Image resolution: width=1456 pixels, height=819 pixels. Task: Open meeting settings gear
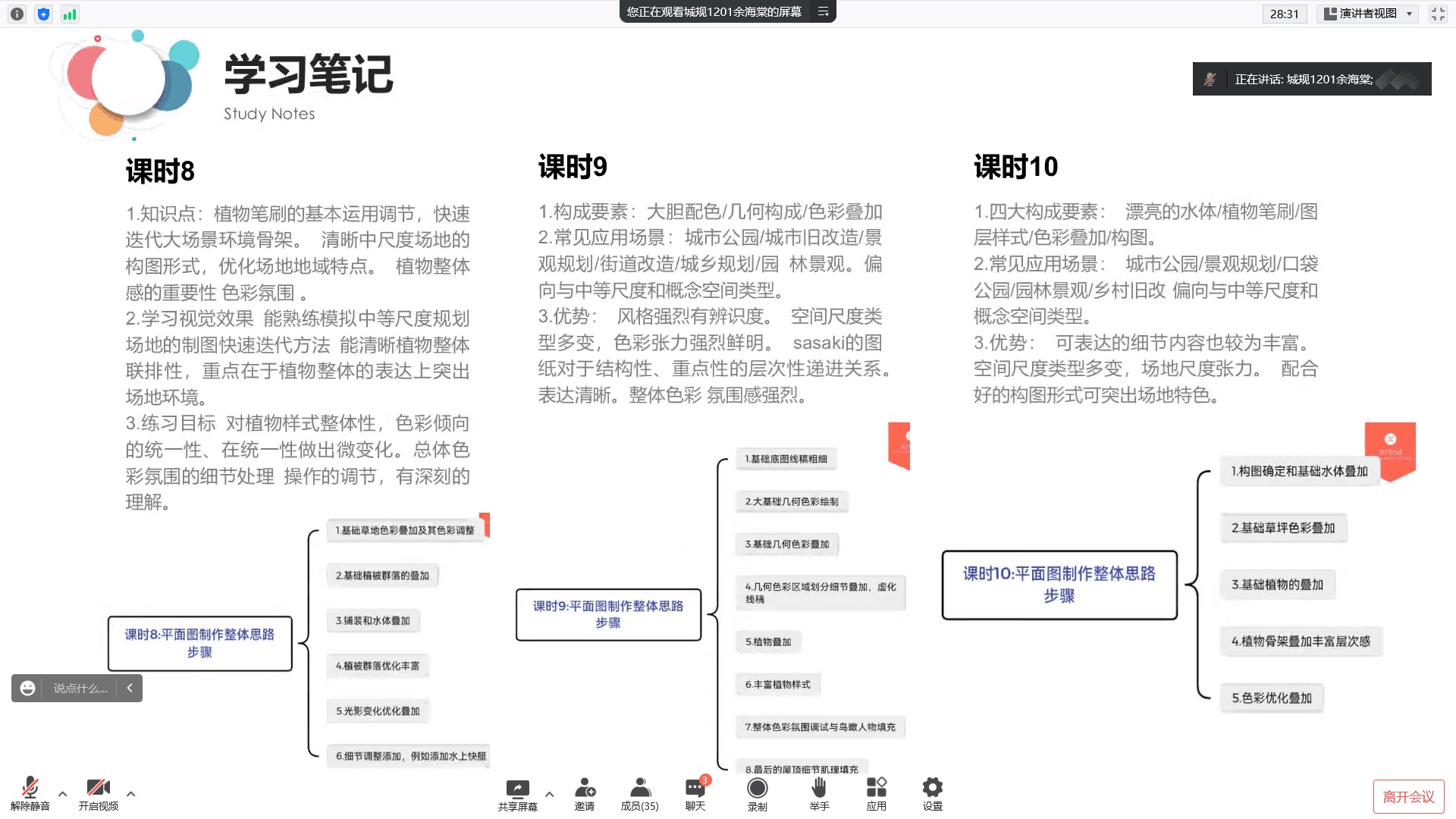[x=933, y=789]
